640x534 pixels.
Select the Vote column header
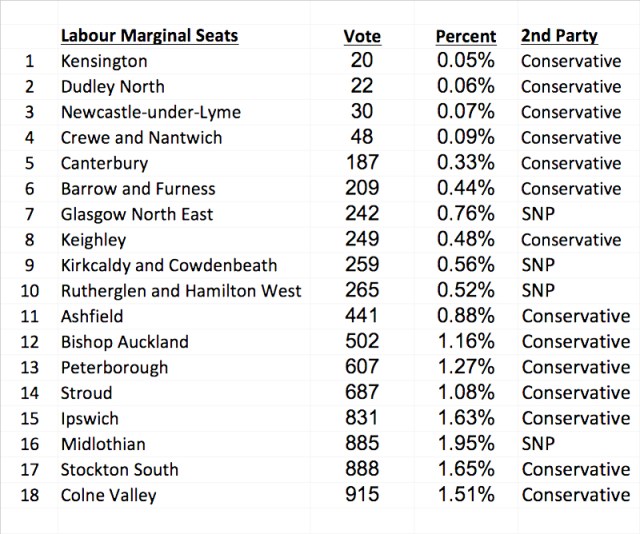pyautogui.click(x=361, y=36)
